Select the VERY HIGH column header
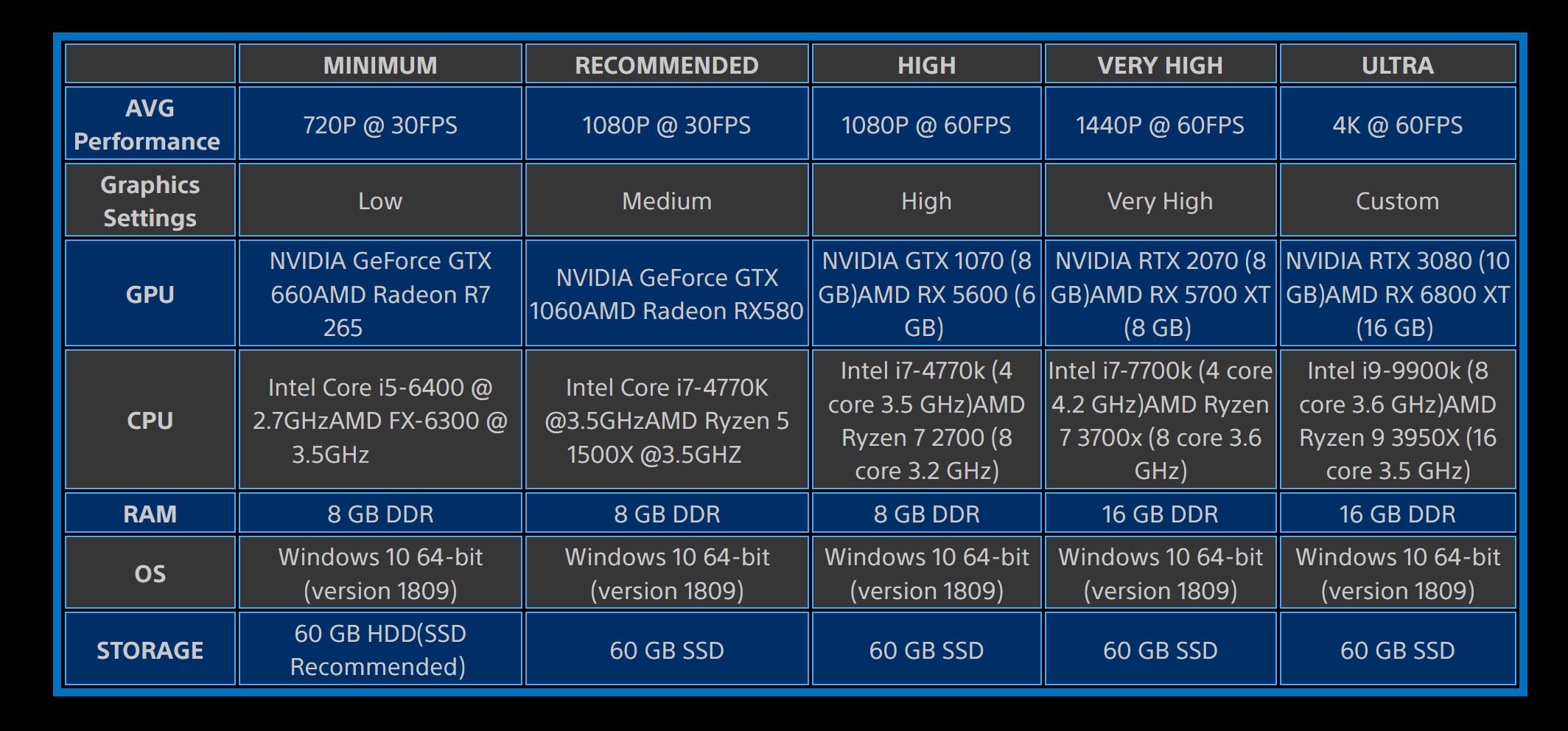This screenshot has width=1568, height=731. 1160,65
